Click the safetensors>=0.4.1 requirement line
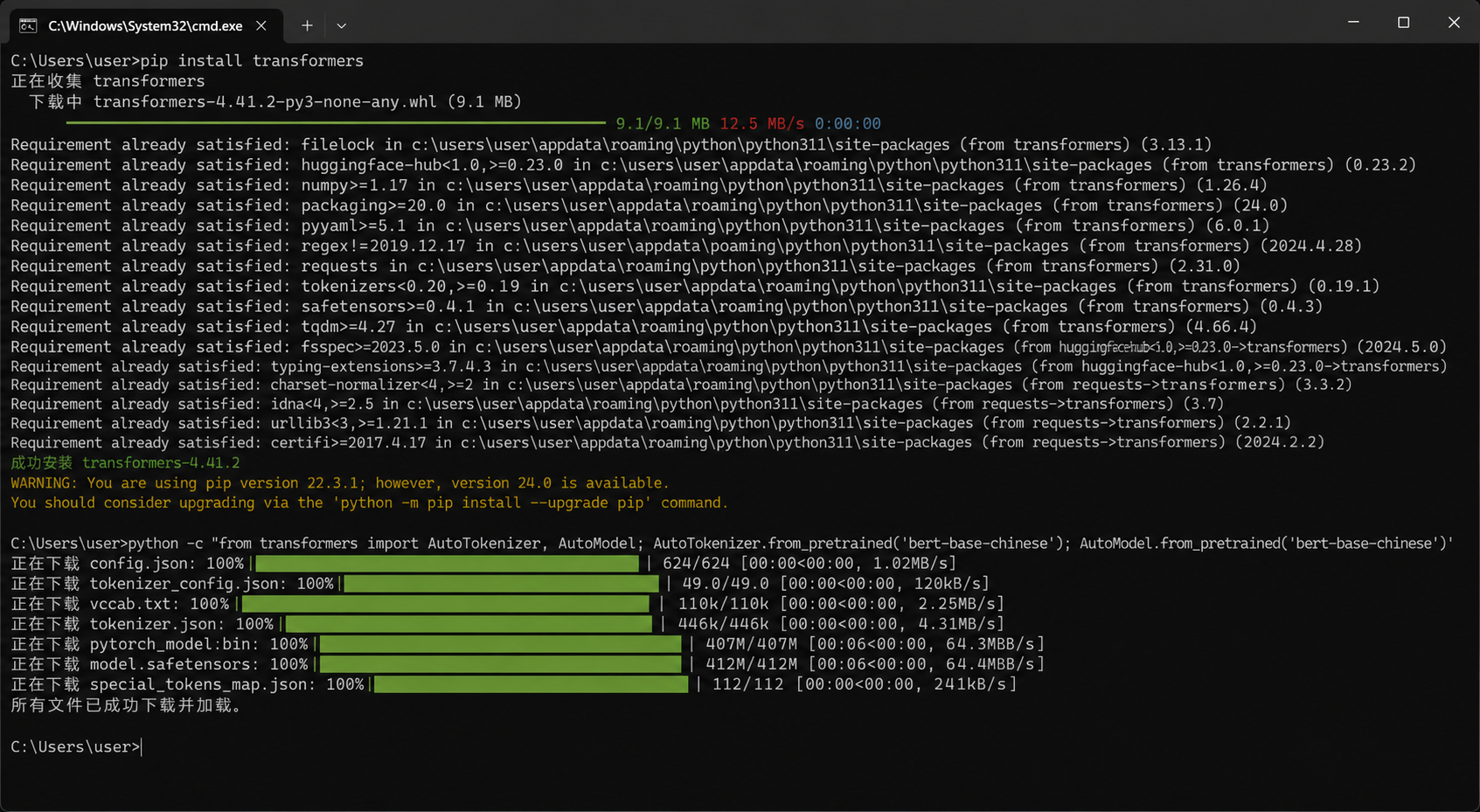The height and width of the screenshot is (812, 1480). tap(667, 306)
